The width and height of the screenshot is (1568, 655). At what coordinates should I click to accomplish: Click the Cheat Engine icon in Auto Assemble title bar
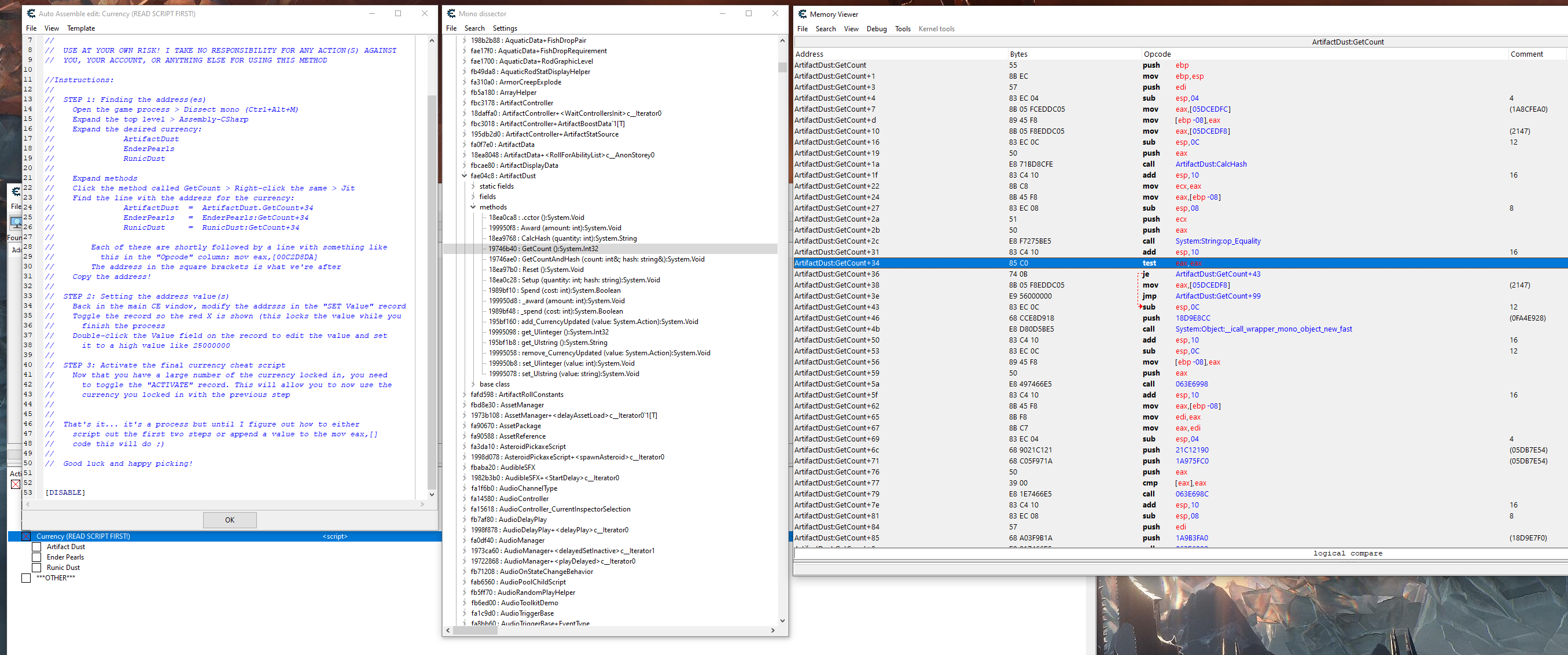click(31, 13)
